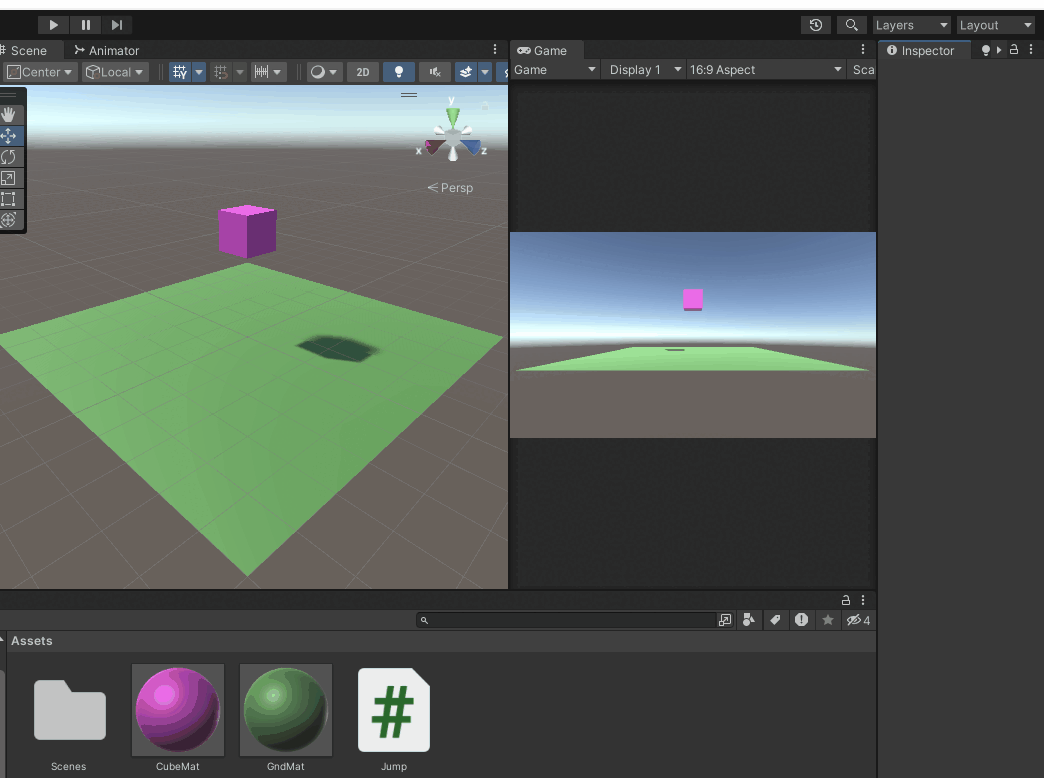Open the Display 1 dropdown

click(645, 70)
